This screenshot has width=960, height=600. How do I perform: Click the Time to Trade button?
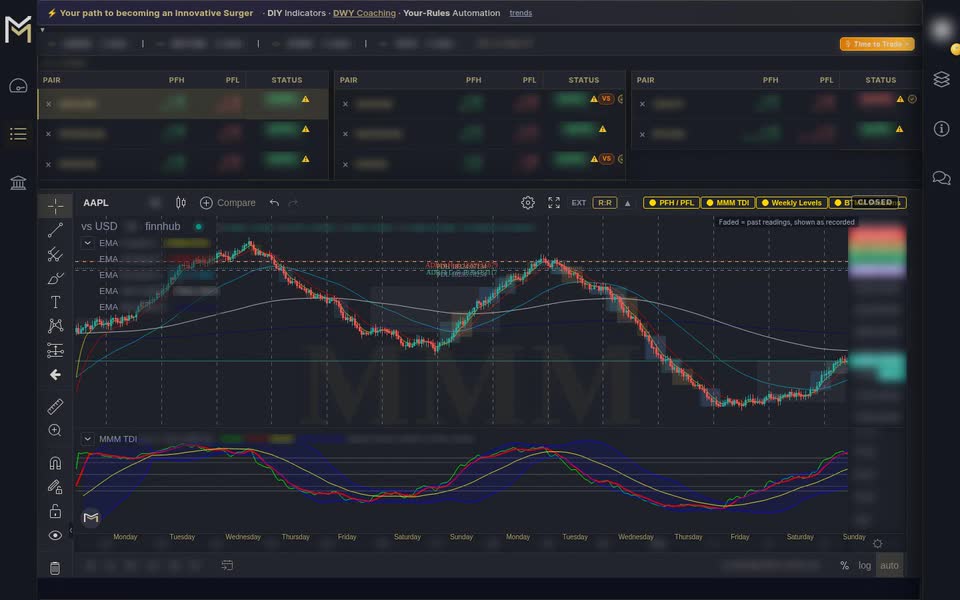[877, 43]
